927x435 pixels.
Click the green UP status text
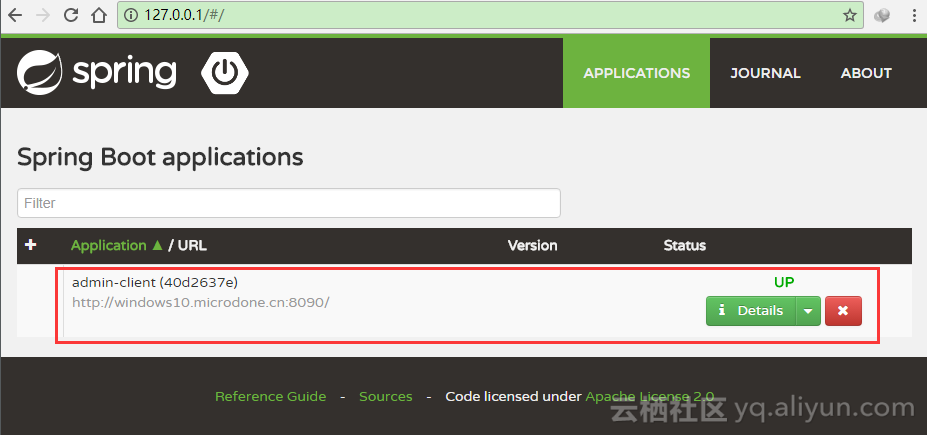tap(784, 282)
